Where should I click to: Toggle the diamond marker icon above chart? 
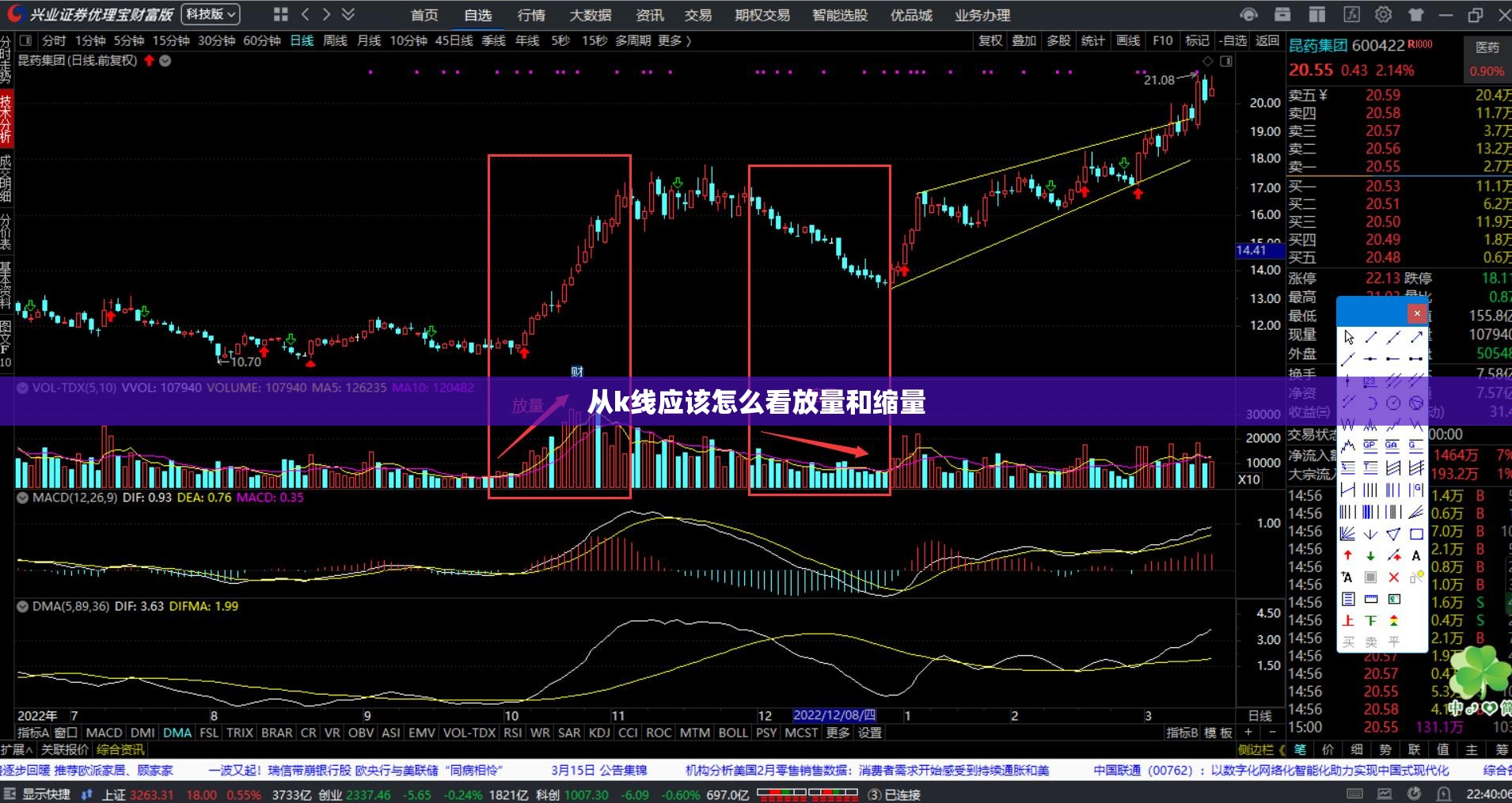pos(1208,61)
